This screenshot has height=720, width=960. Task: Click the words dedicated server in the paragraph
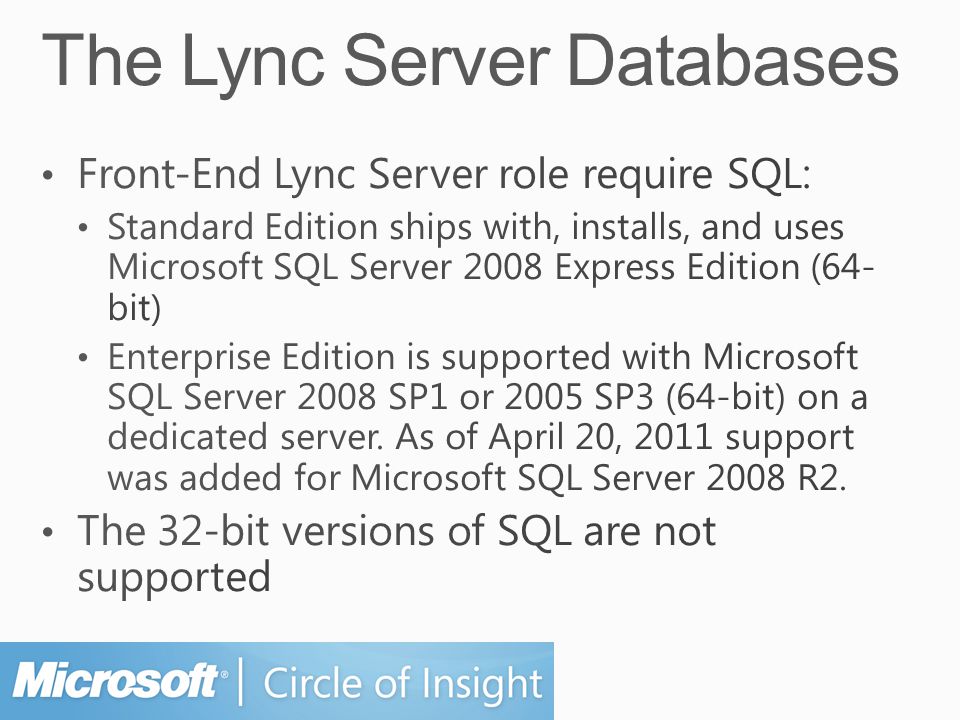pyautogui.click(x=245, y=438)
